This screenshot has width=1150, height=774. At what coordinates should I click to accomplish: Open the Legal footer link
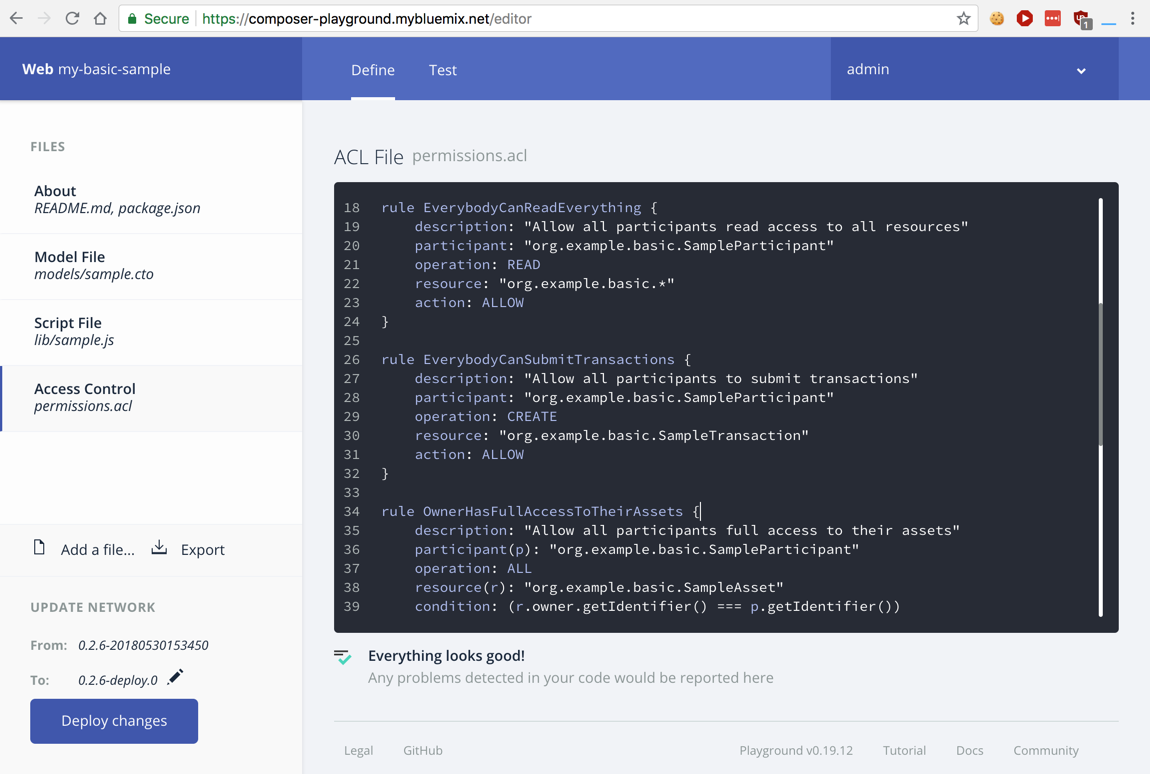[x=359, y=751]
